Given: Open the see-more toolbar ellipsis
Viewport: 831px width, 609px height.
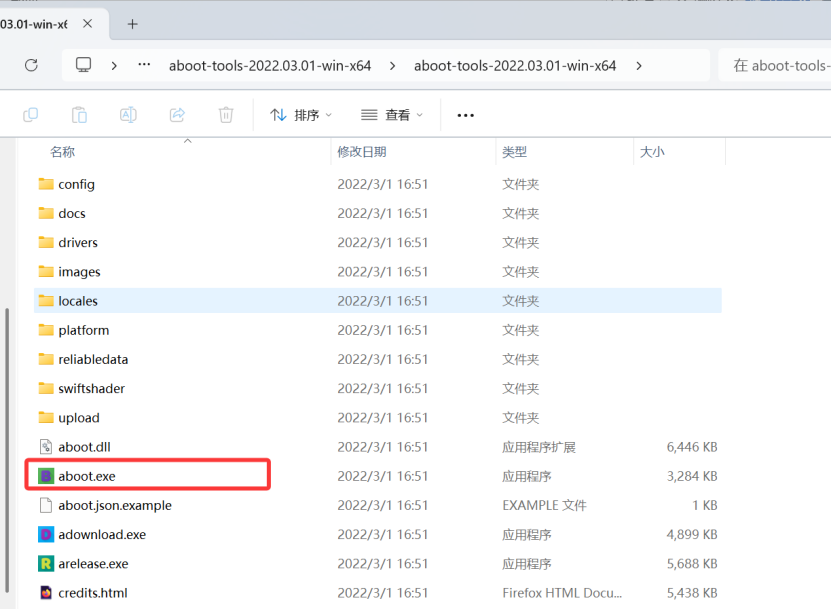Looking at the screenshot, I should pos(465,115).
